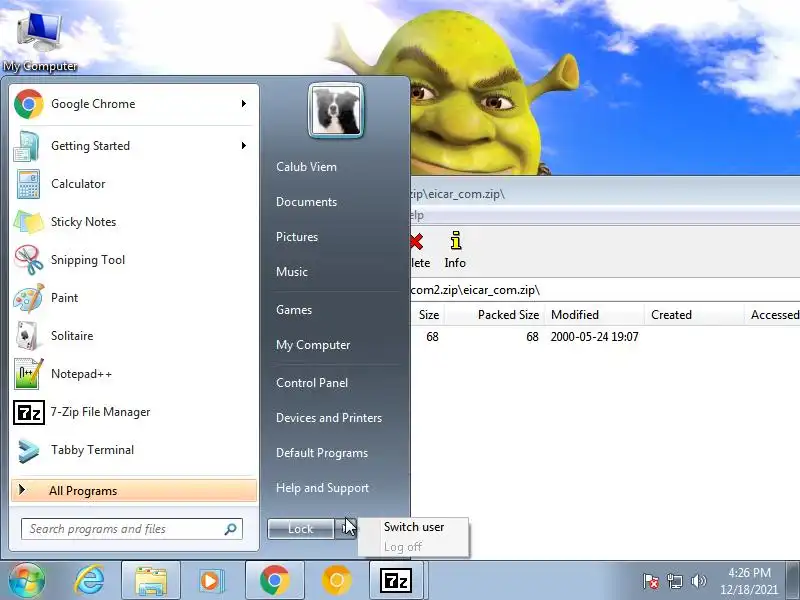Sort by the Size column in 7-Zip
Viewport: 800px width, 600px height.
(429, 315)
